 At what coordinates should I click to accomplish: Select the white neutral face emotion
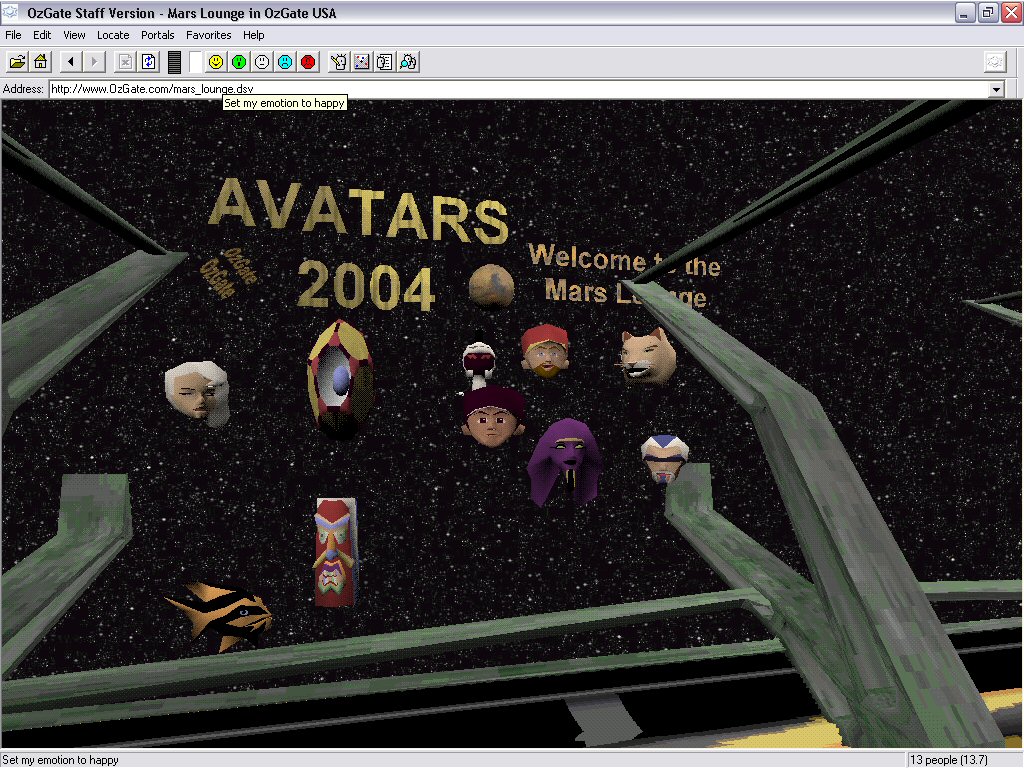[x=262, y=62]
